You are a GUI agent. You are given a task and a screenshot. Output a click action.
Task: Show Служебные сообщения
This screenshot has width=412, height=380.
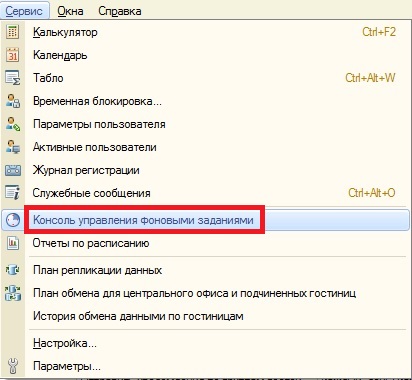tap(206, 193)
